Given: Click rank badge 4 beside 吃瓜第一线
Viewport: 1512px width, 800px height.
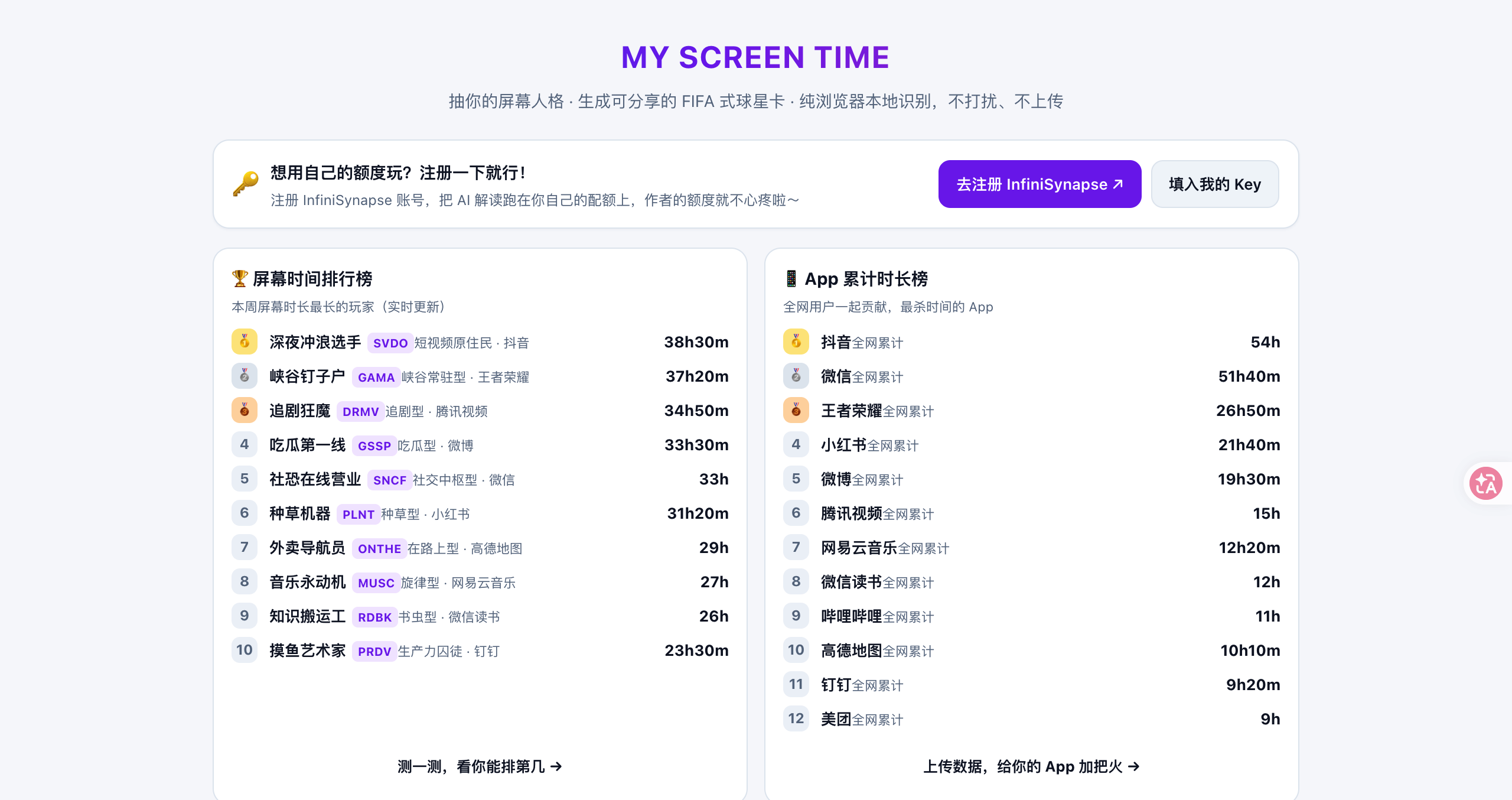Looking at the screenshot, I should (x=245, y=444).
